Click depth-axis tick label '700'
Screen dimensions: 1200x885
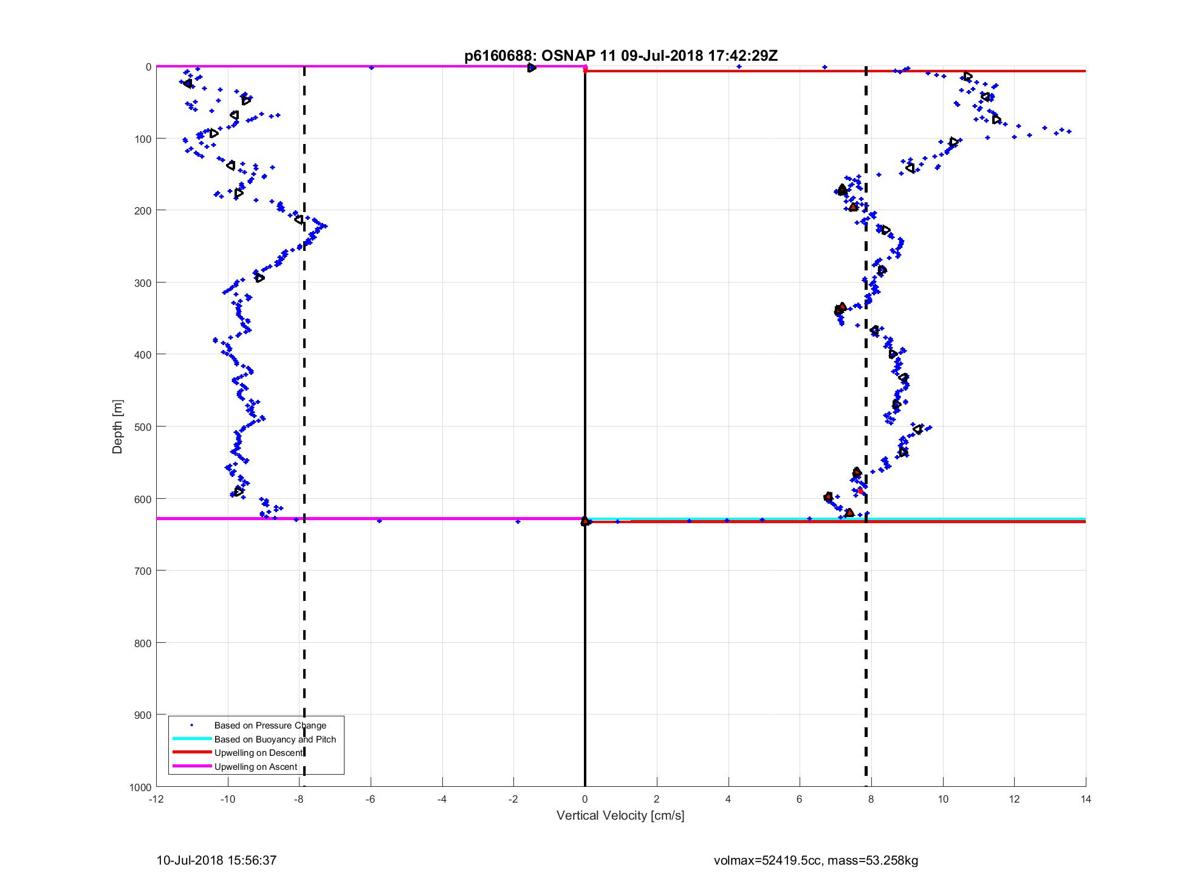[142, 571]
